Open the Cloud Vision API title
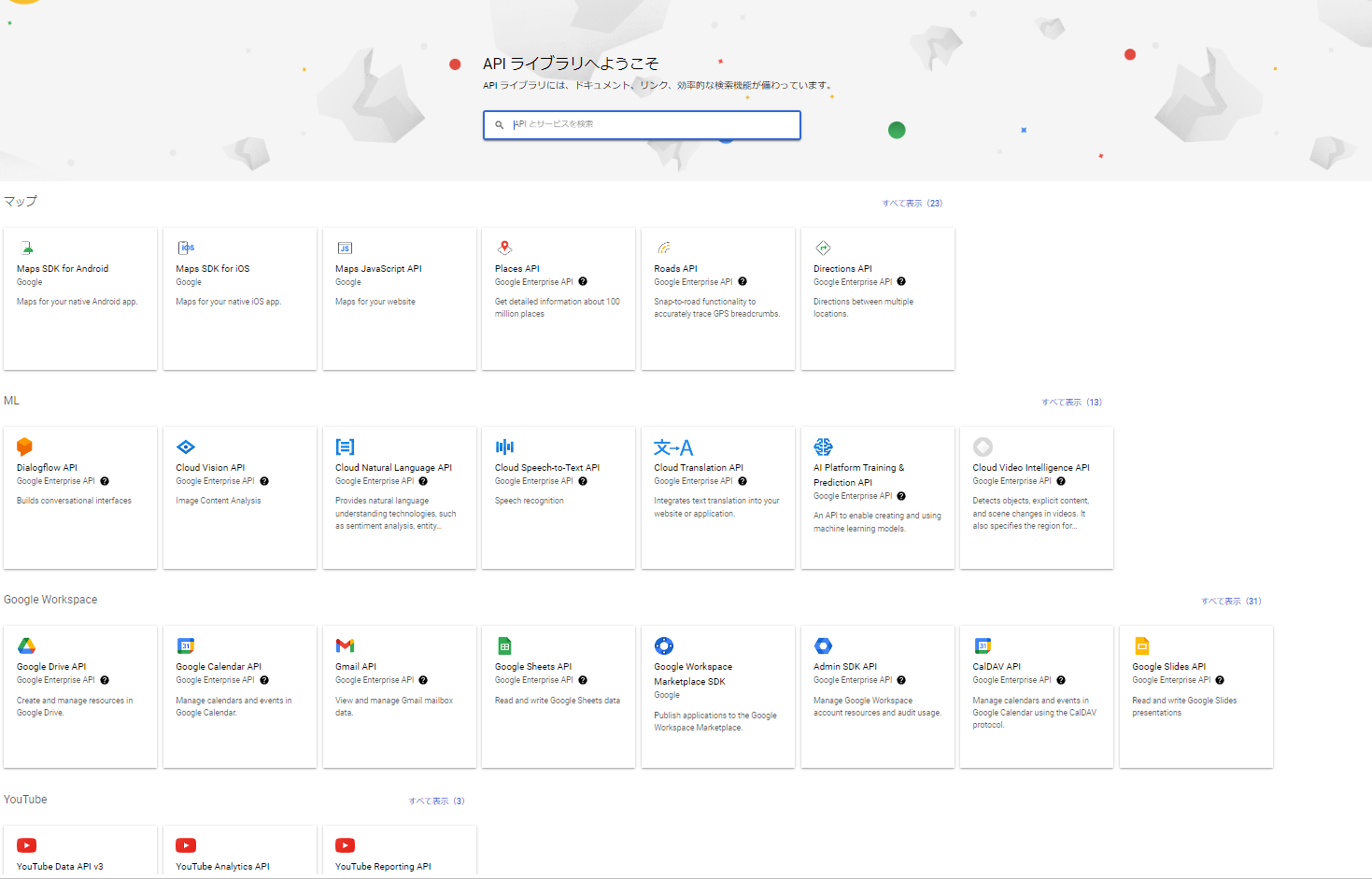Screen dimensions: 1372x879 (x=210, y=467)
